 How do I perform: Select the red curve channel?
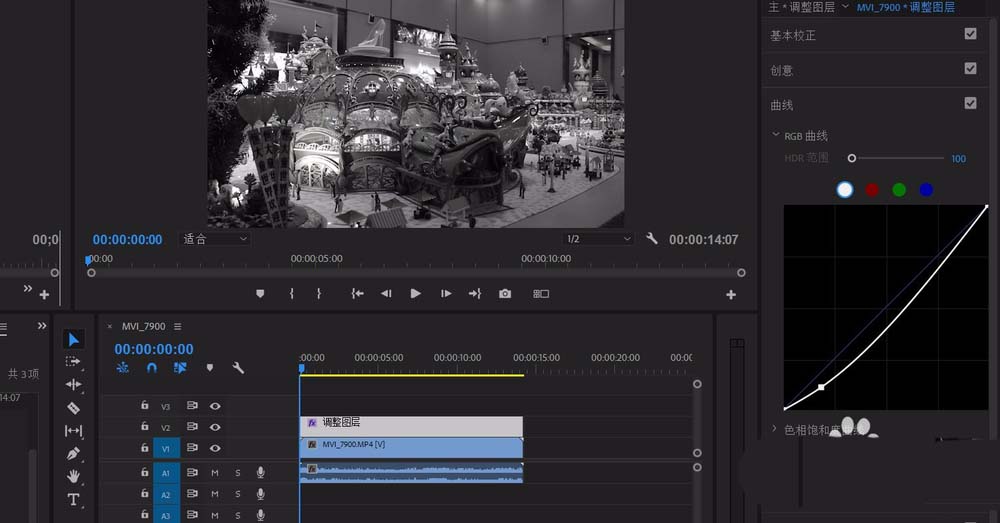coord(872,189)
